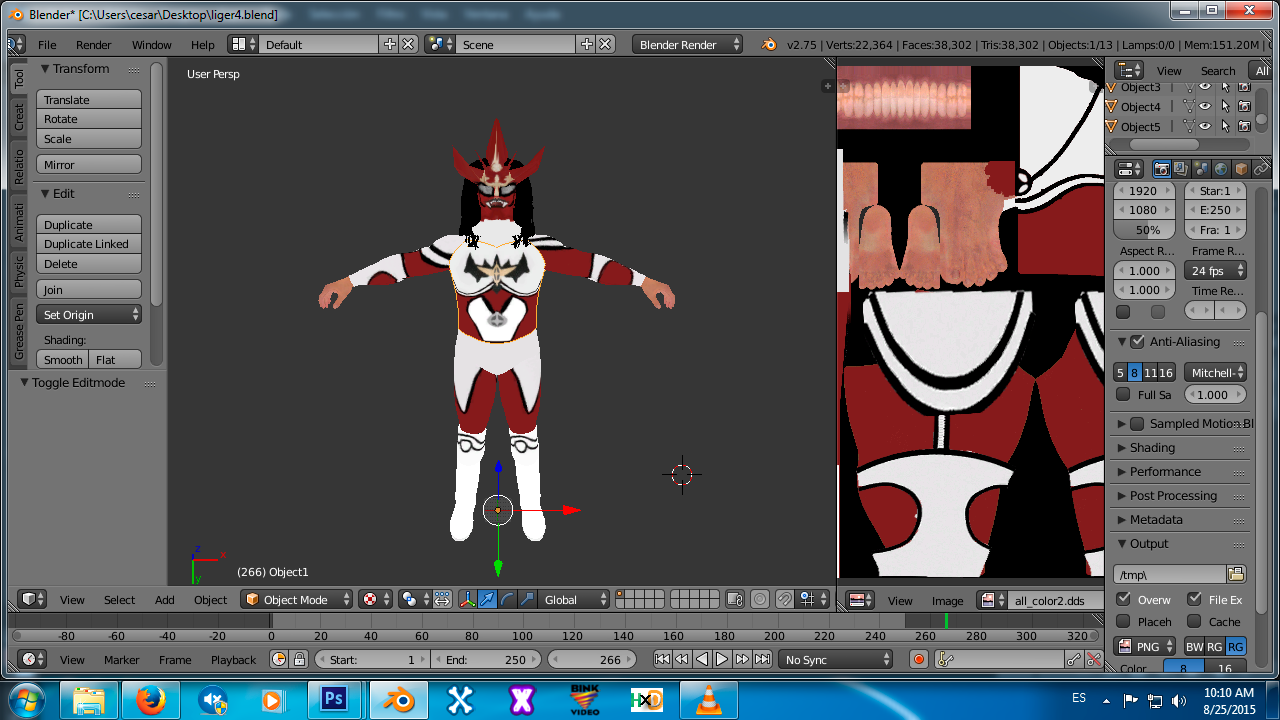
Task: Click the delete keyframe crossed key icon
Action: tap(1094, 659)
